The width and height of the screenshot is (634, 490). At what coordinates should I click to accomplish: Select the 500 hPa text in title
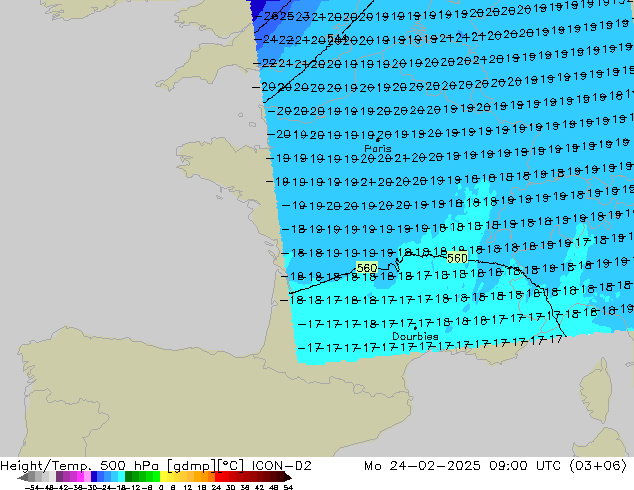pos(129,465)
